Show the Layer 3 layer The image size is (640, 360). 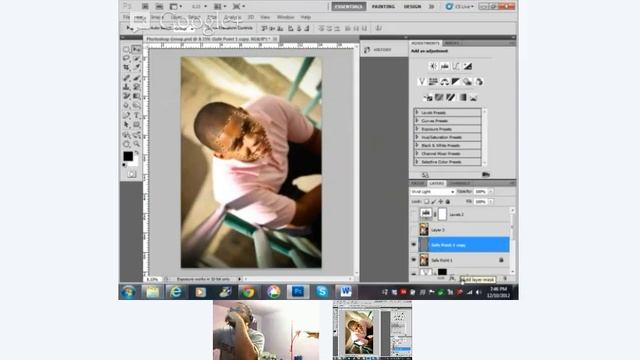[413, 230]
